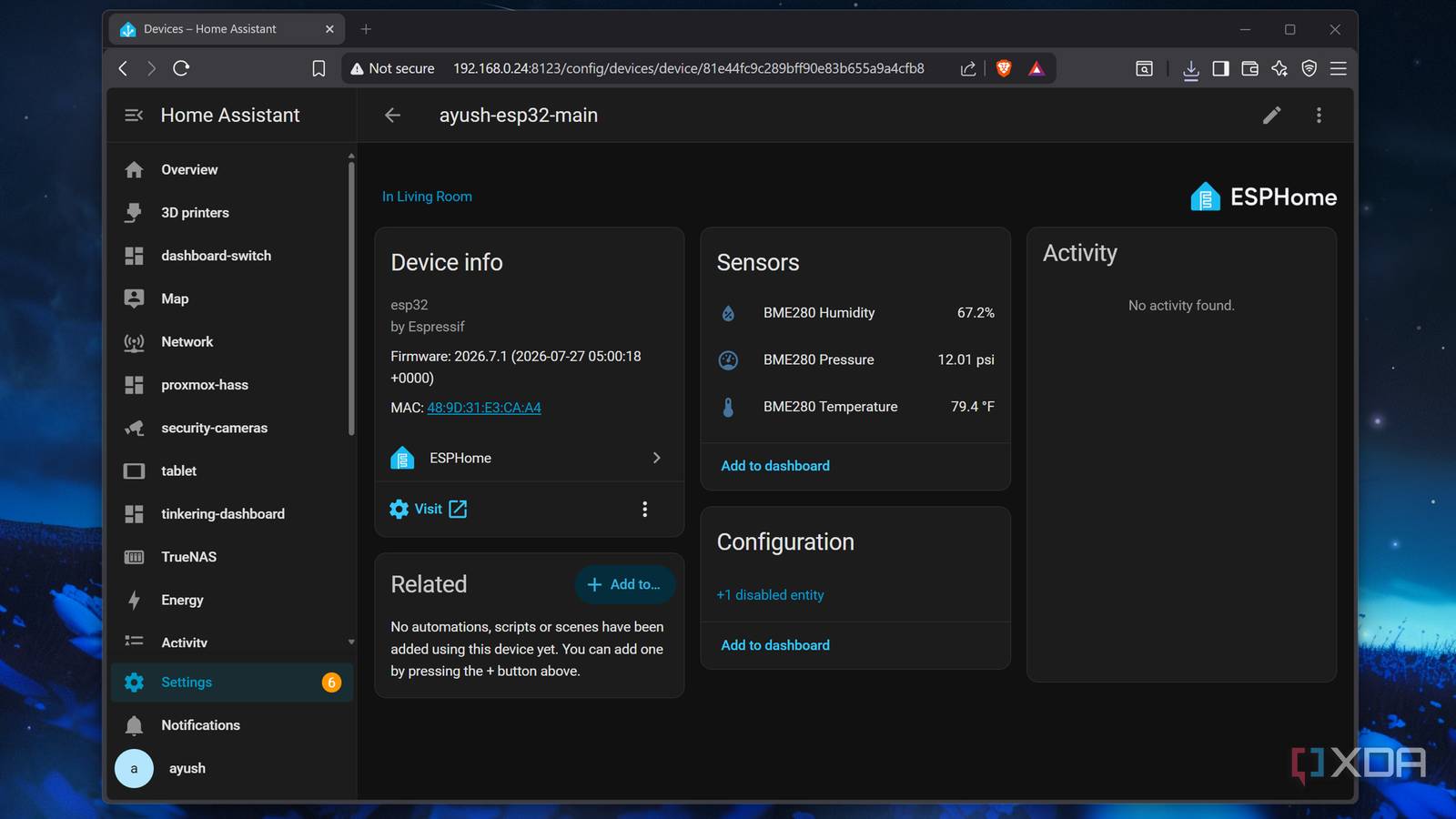Click the browser forward button
1456x819 pixels.
pyautogui.click(x=152, y=68)
